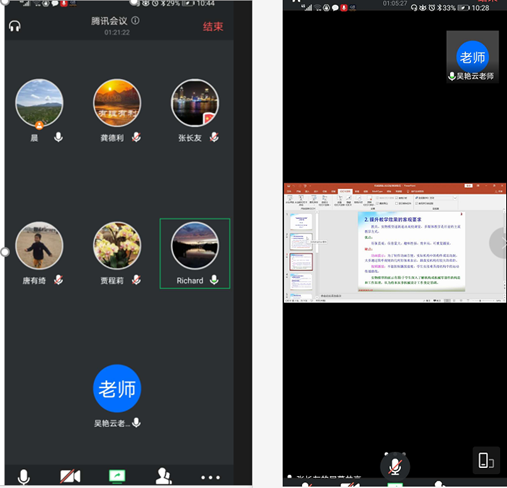Select the blue 老师 avatar at bottom
This screenshot has width=507, height=488.
(x=117, y=389)
